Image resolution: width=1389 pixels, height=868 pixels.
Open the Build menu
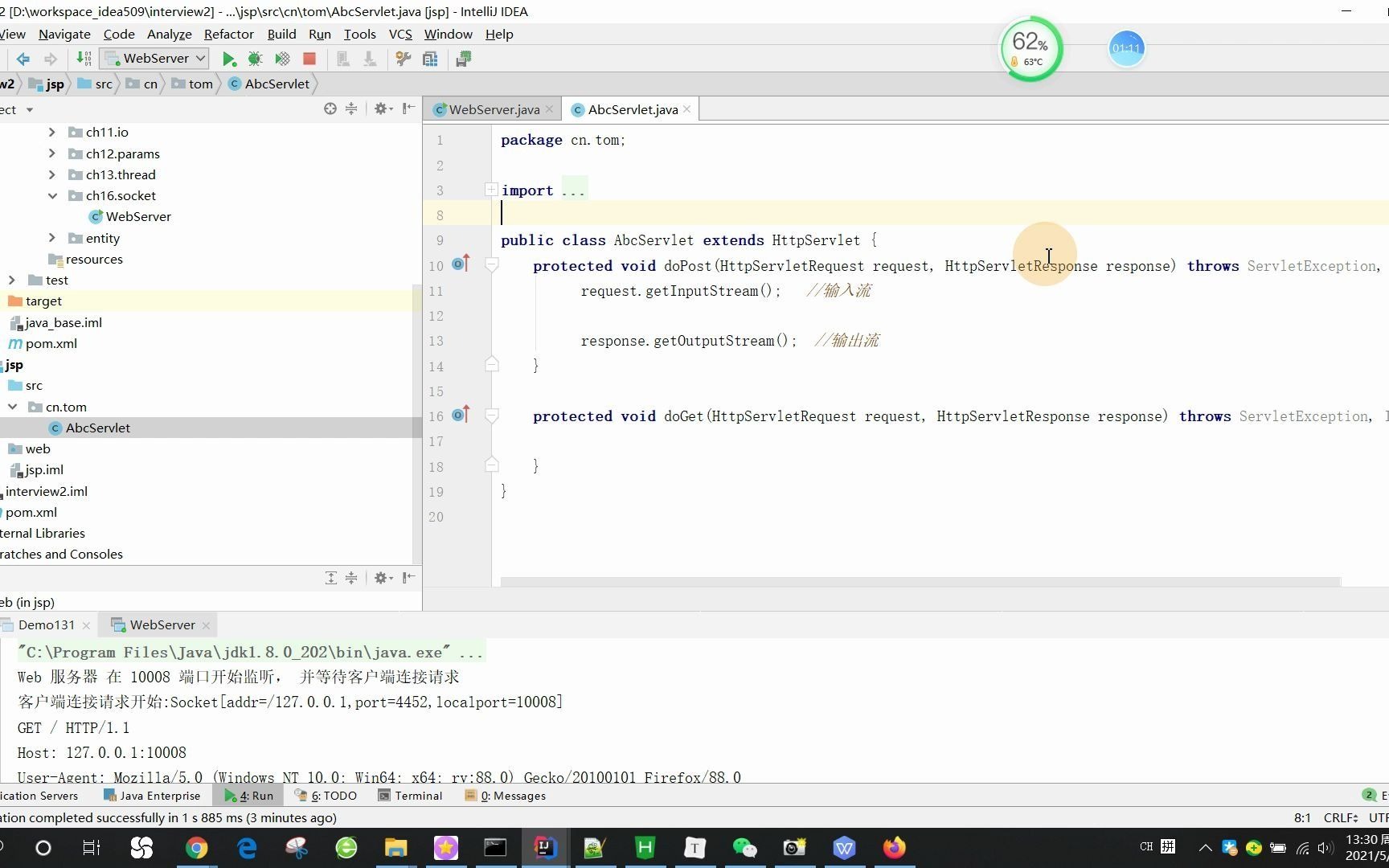(281, 34)
